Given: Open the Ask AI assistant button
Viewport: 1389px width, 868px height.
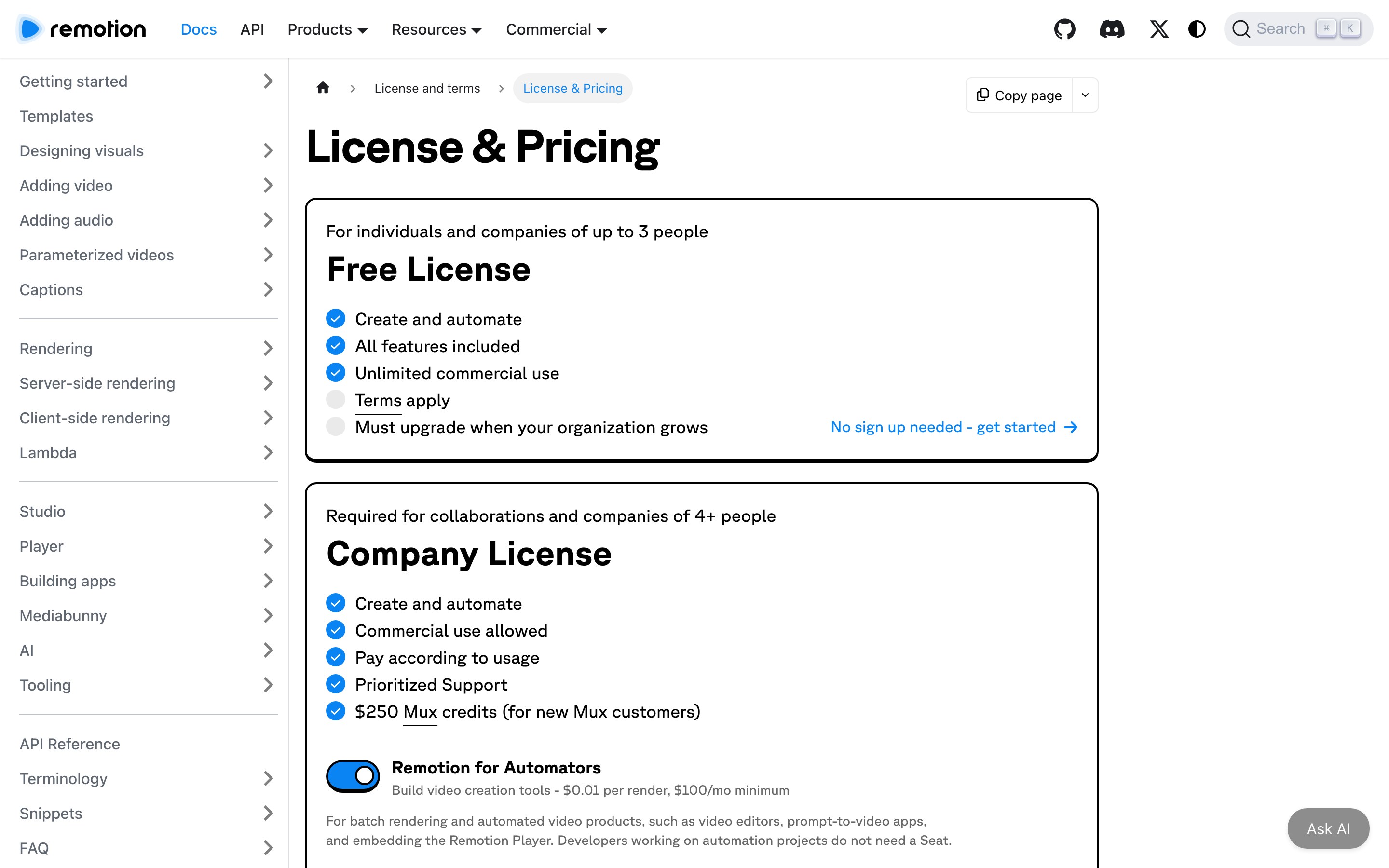Looking at the screenshot, I should tap(1328, 828).
